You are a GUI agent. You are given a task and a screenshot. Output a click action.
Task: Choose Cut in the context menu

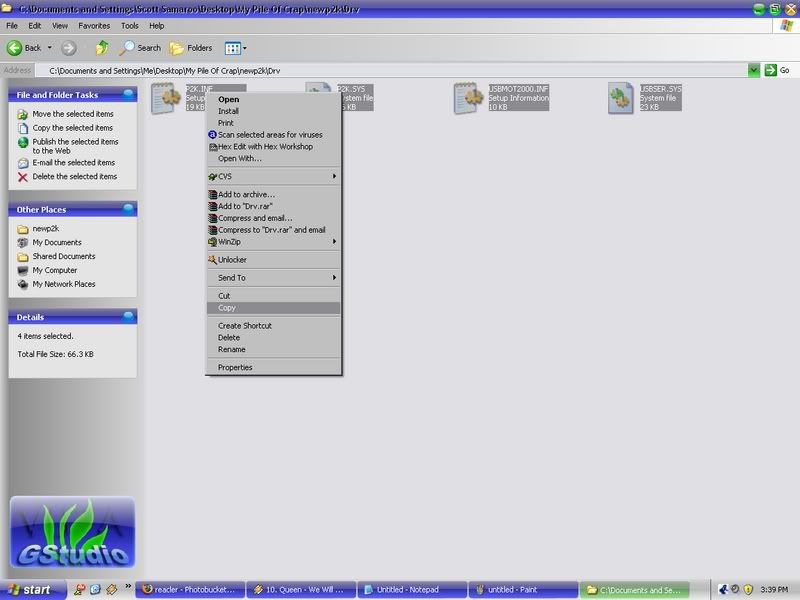[273, 296]
